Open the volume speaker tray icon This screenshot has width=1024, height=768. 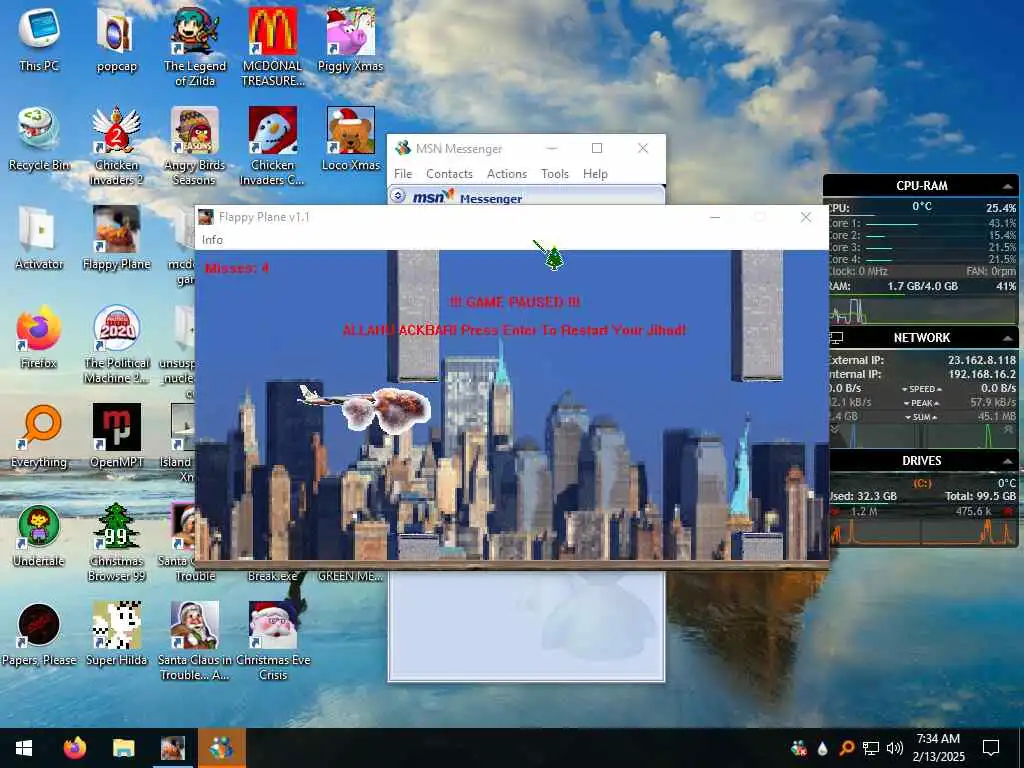pyautogui.click(x=895, y=748)
